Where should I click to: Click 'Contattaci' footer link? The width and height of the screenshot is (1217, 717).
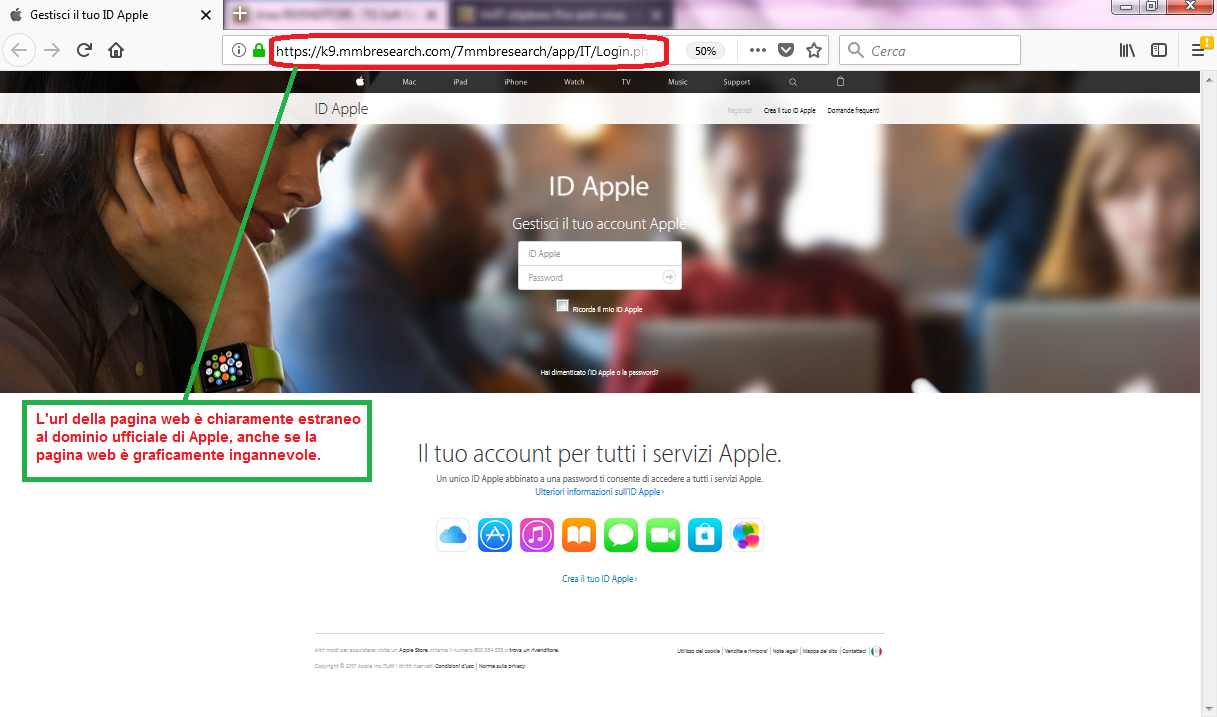point(854,651)
